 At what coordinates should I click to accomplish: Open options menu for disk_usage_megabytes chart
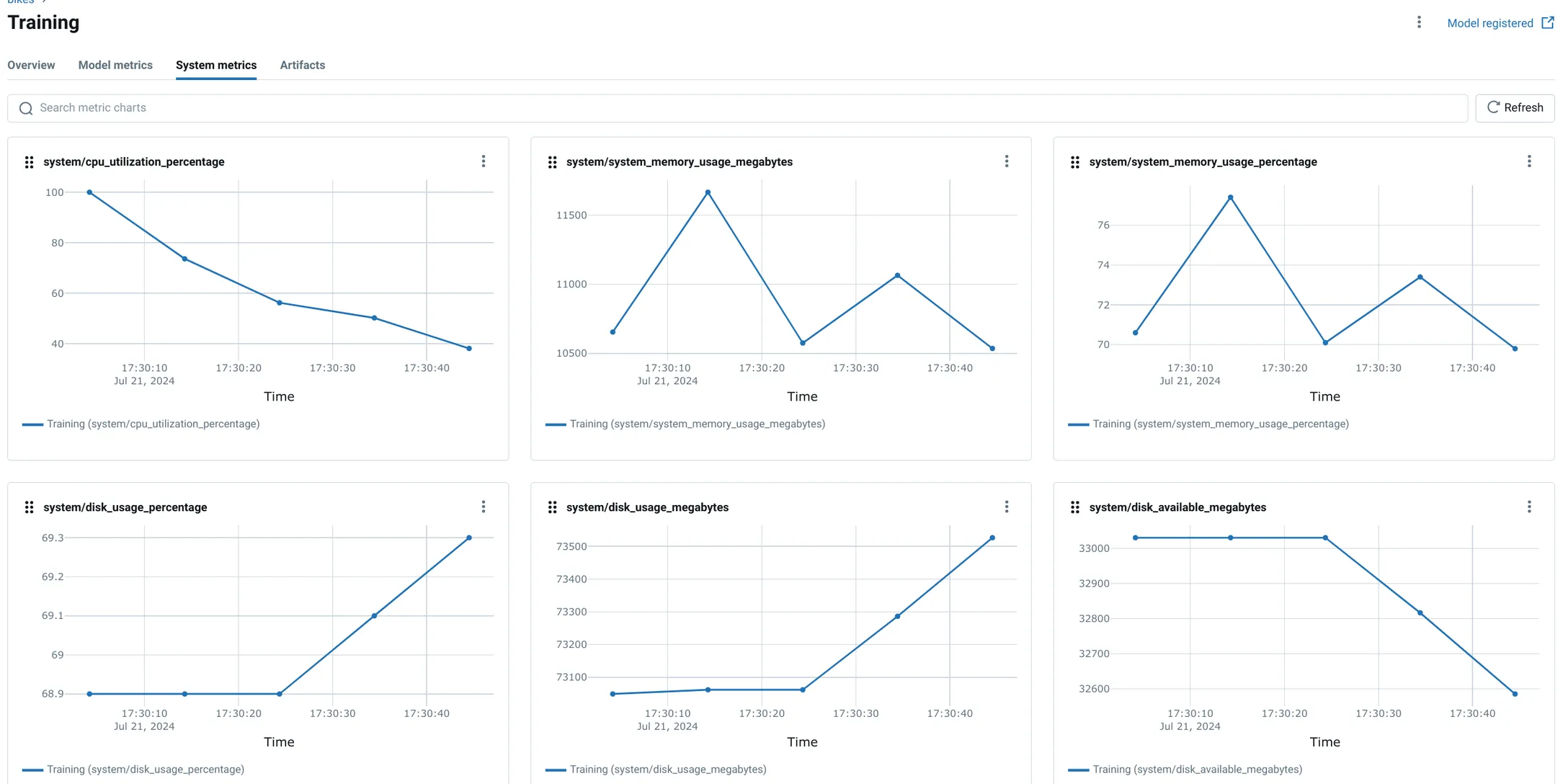1007,507
